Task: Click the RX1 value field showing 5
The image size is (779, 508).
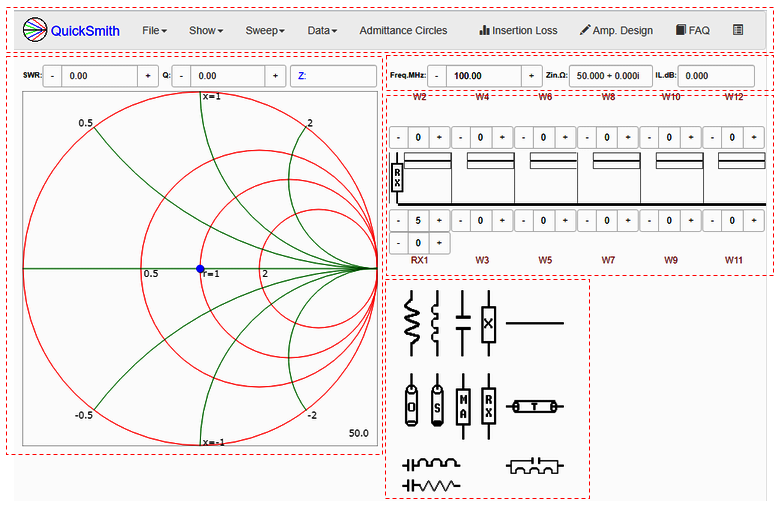Action: tap(418, 220)
